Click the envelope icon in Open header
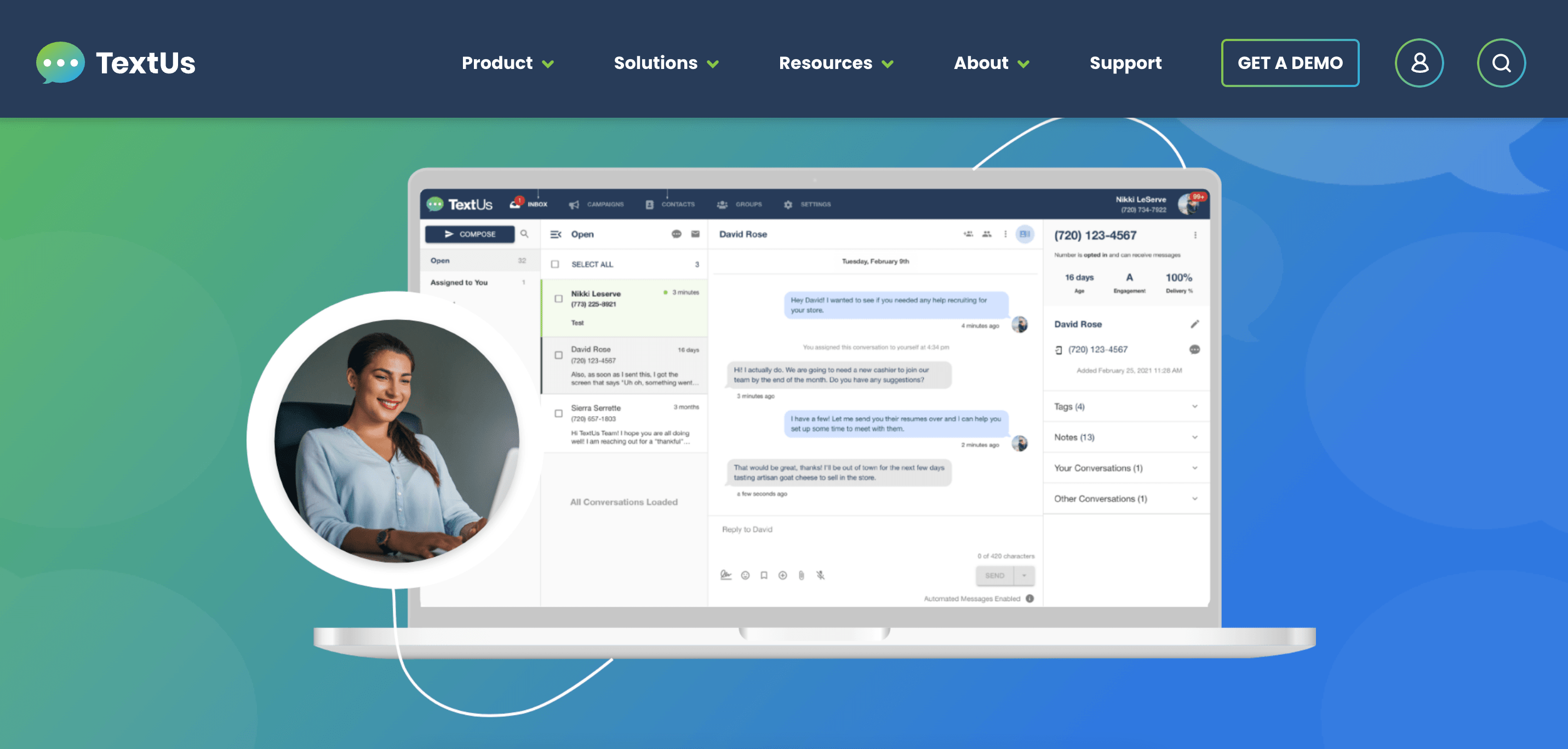The image size is (1568, 749). click(x=695, y=234)
